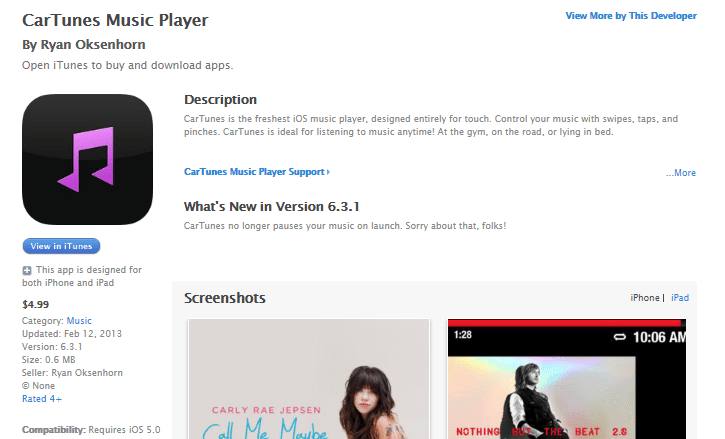This screenshot has height=439, width=725.
Task: Click the CarTunes purple music note app icon
Action: click(87, 160)
